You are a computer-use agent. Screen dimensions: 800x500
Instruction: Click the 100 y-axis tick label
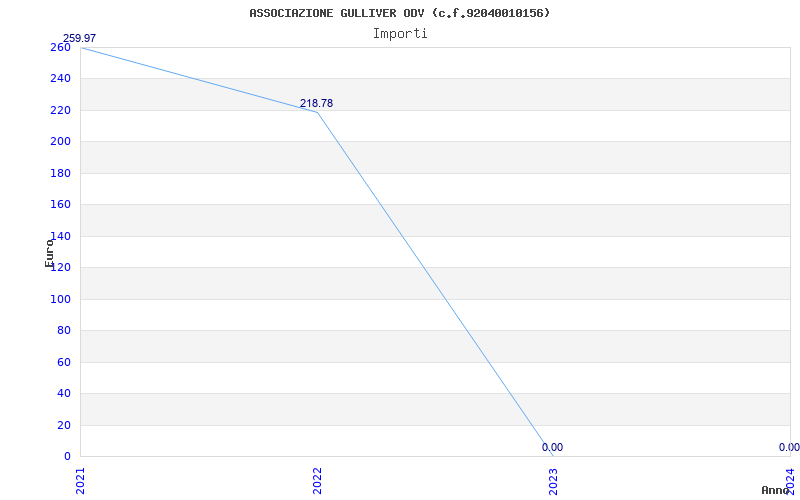point(60,299)
